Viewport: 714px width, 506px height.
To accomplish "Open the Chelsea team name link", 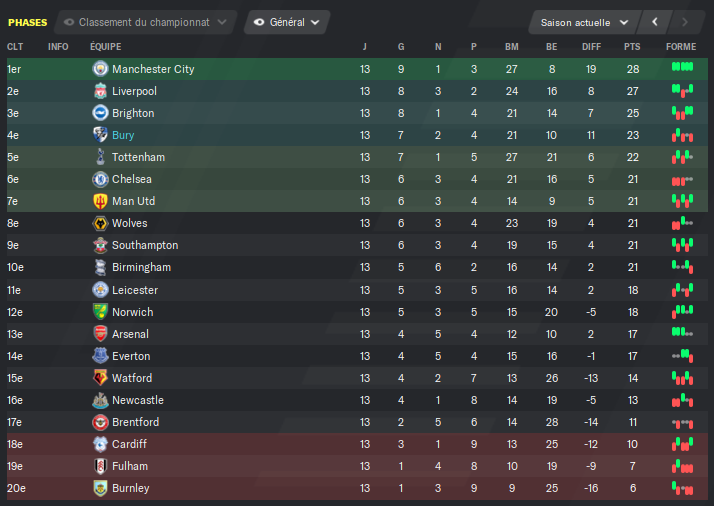I will pos(132,179).
